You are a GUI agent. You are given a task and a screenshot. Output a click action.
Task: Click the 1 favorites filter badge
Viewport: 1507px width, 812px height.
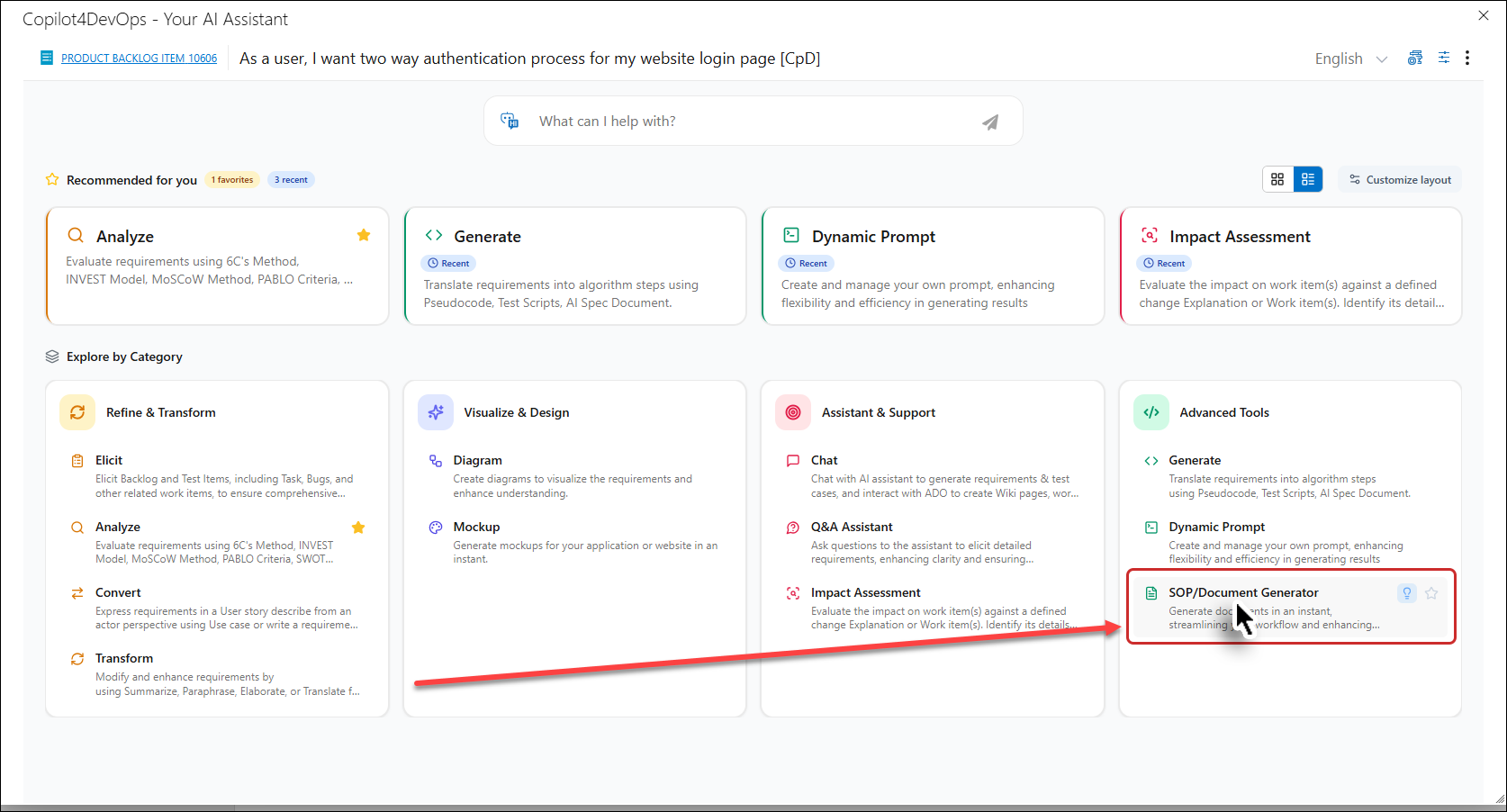232,180
